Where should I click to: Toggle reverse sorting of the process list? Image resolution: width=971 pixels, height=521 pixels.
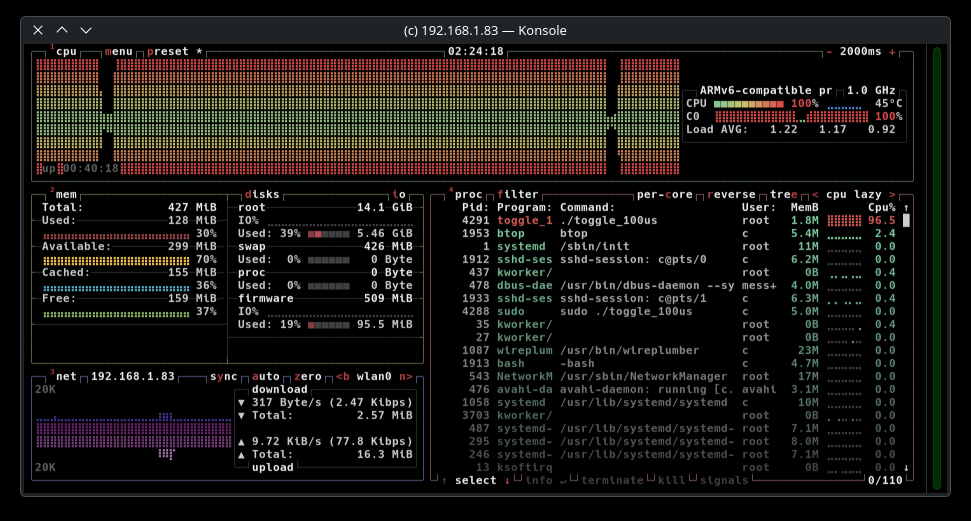[x=732, y=195]
